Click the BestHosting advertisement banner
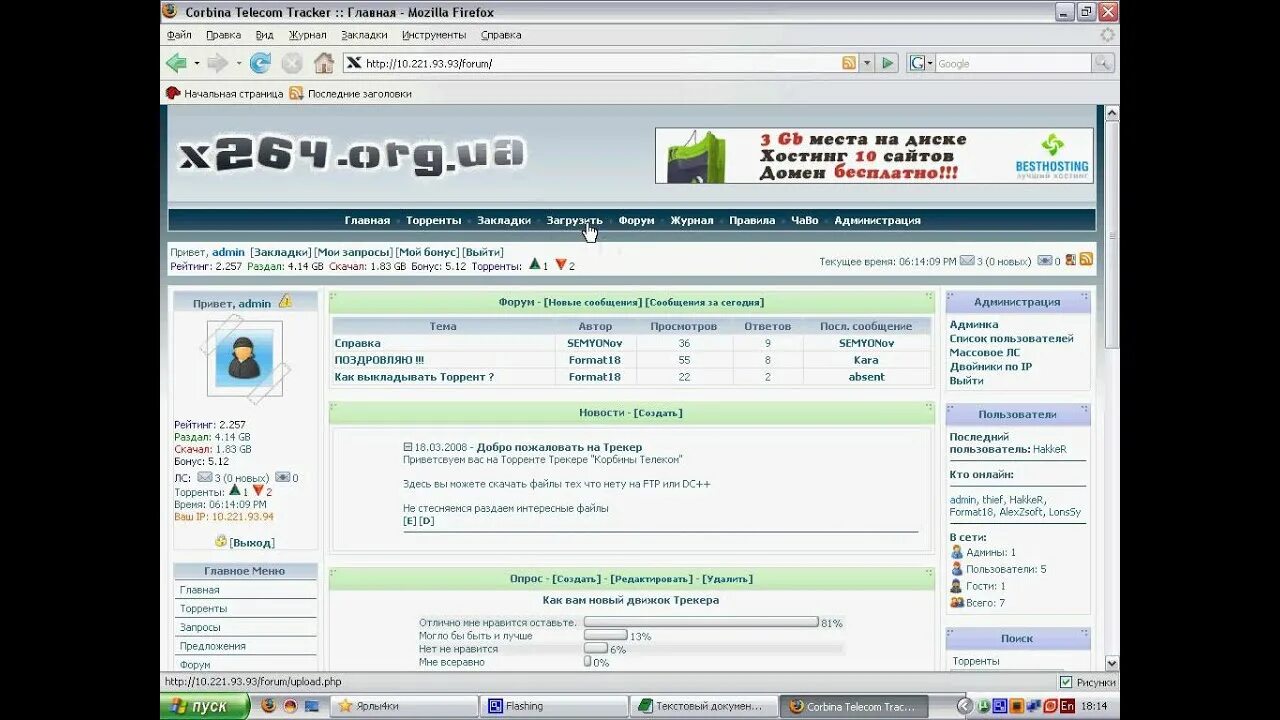This screenshot has width=1280, height=720. pos(874,155)
